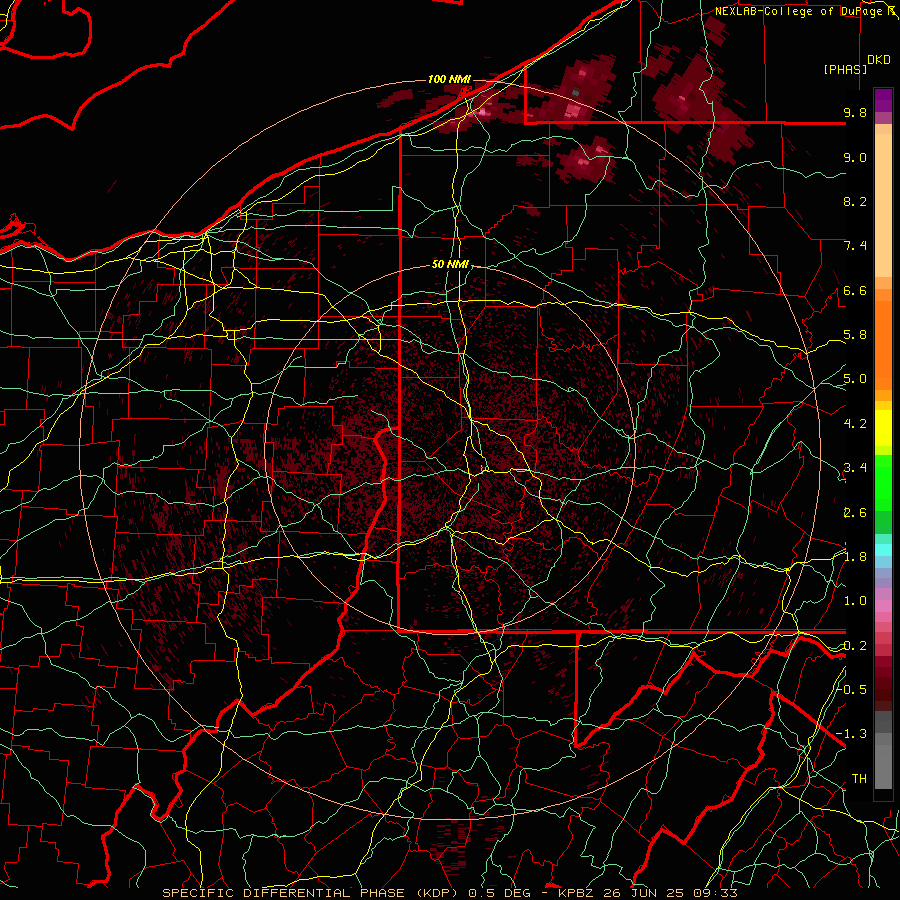Pick the purple segment atop the color bar
Image resolution: width=900 pixels, height=900 pixels.
(883, 100)
